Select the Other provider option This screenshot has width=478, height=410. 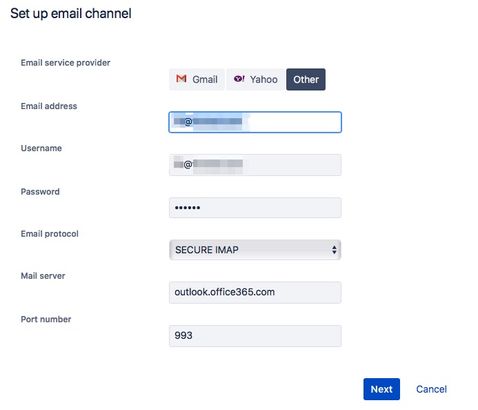tap(306, 79)
